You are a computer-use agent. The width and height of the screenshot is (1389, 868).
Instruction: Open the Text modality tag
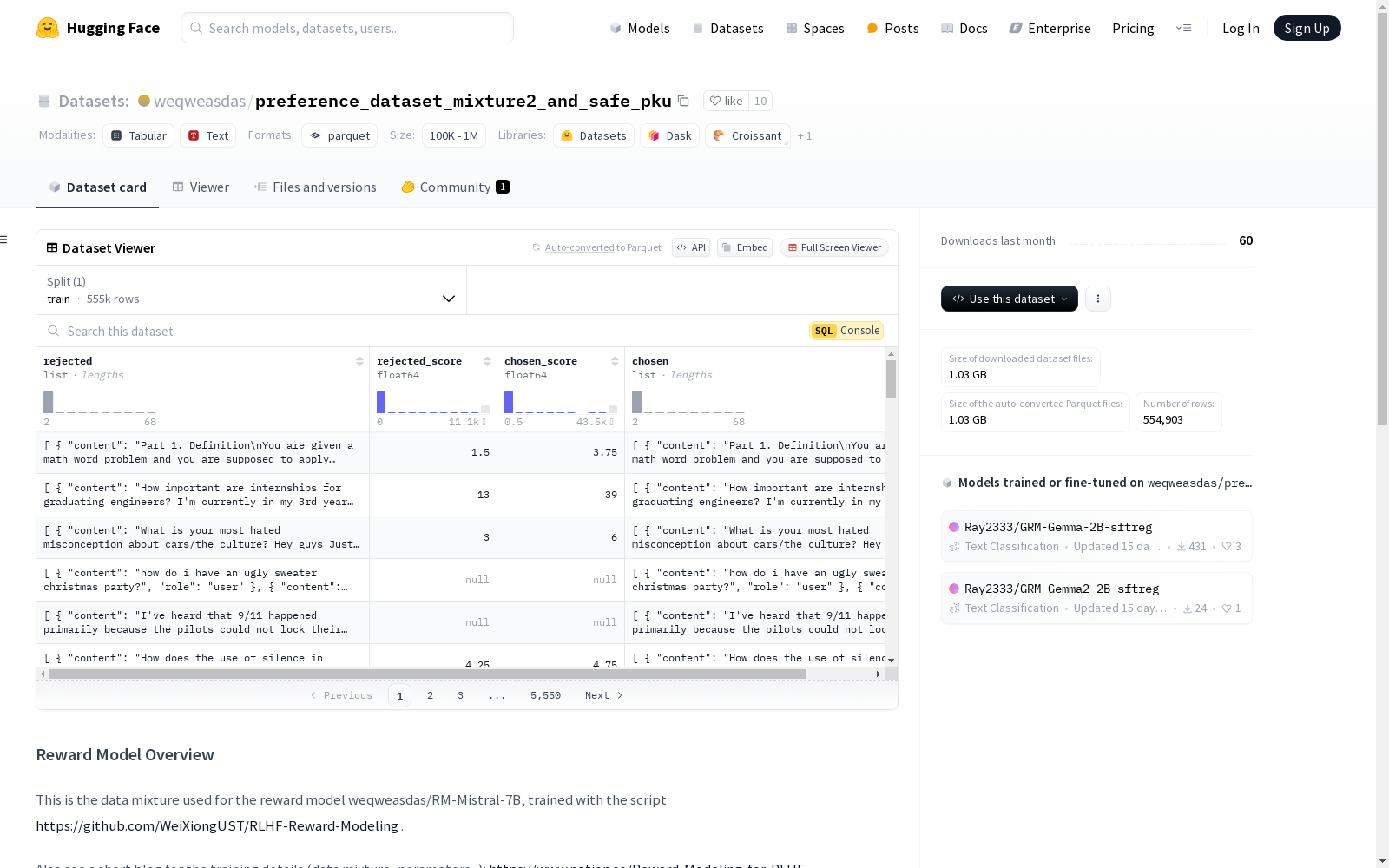pos(208,135)
